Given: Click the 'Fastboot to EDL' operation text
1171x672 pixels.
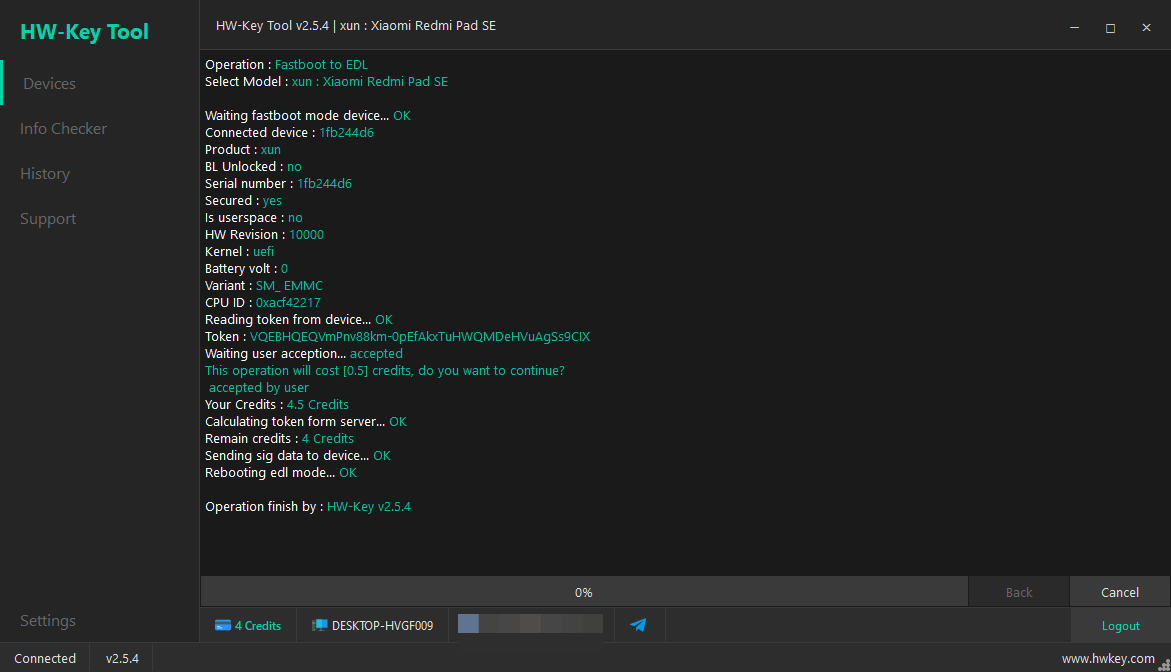Looking at the screenshot, I should pos(321,65).
